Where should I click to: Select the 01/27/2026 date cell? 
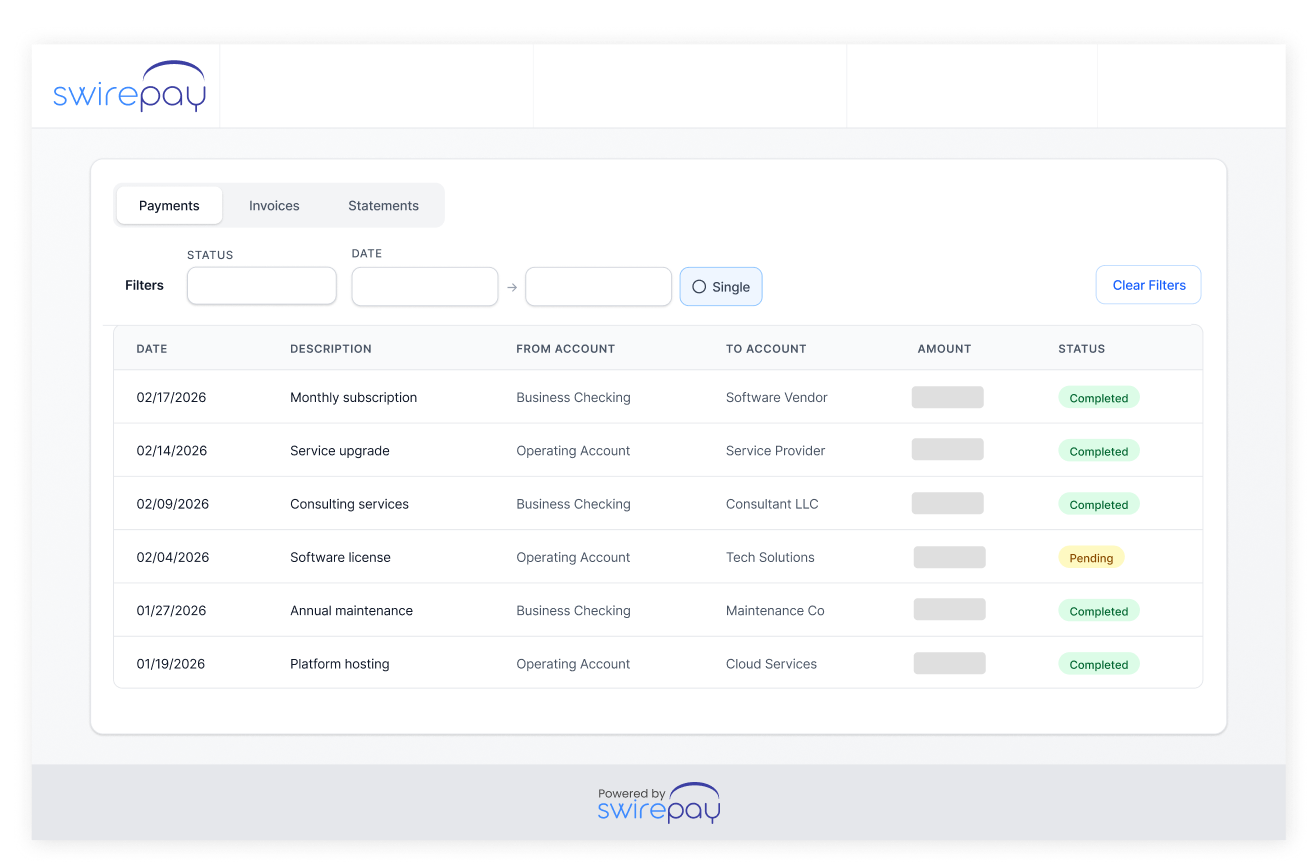click(x=171, y=611)
